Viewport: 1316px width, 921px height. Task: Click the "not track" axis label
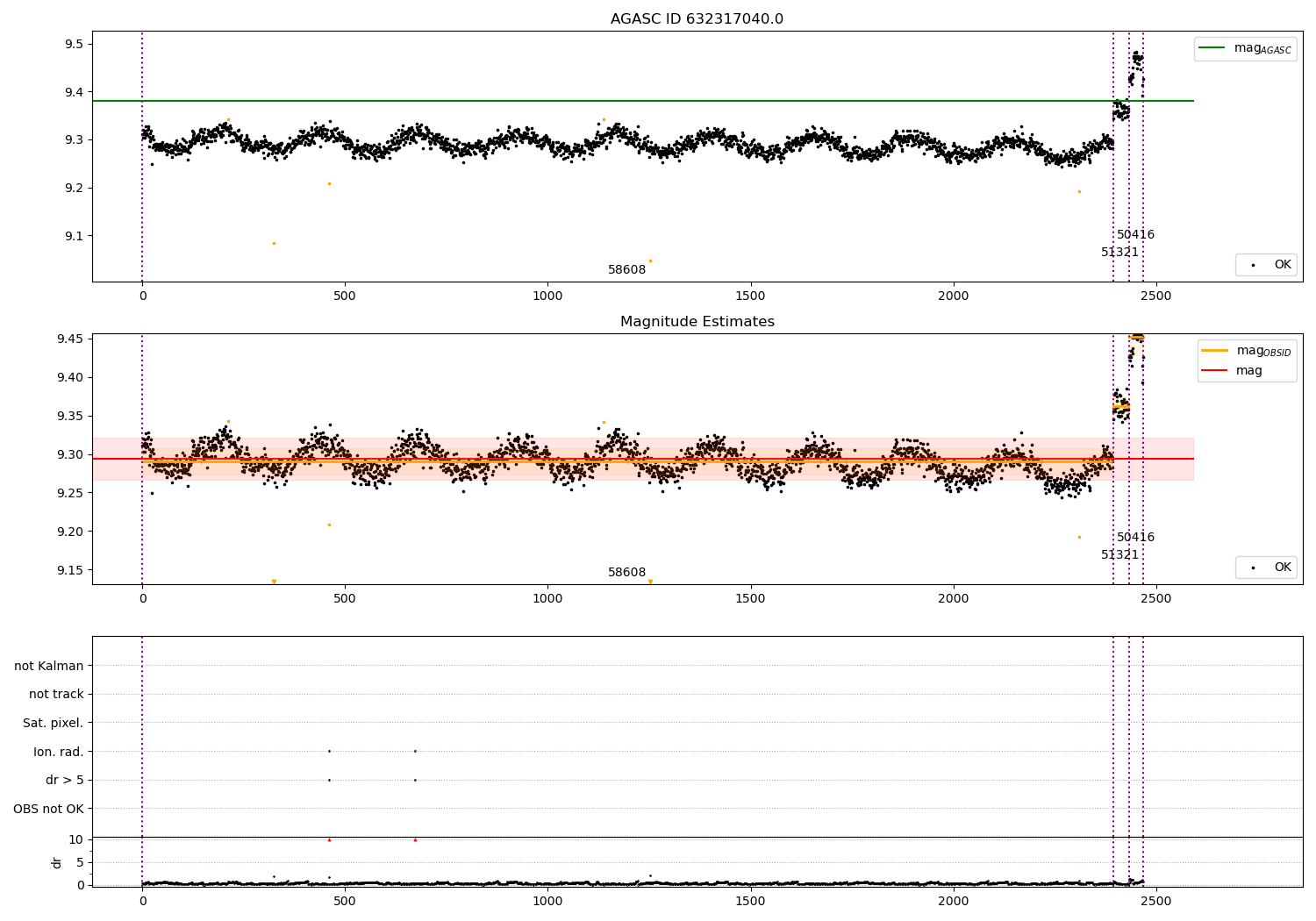[x=56, y=694]
